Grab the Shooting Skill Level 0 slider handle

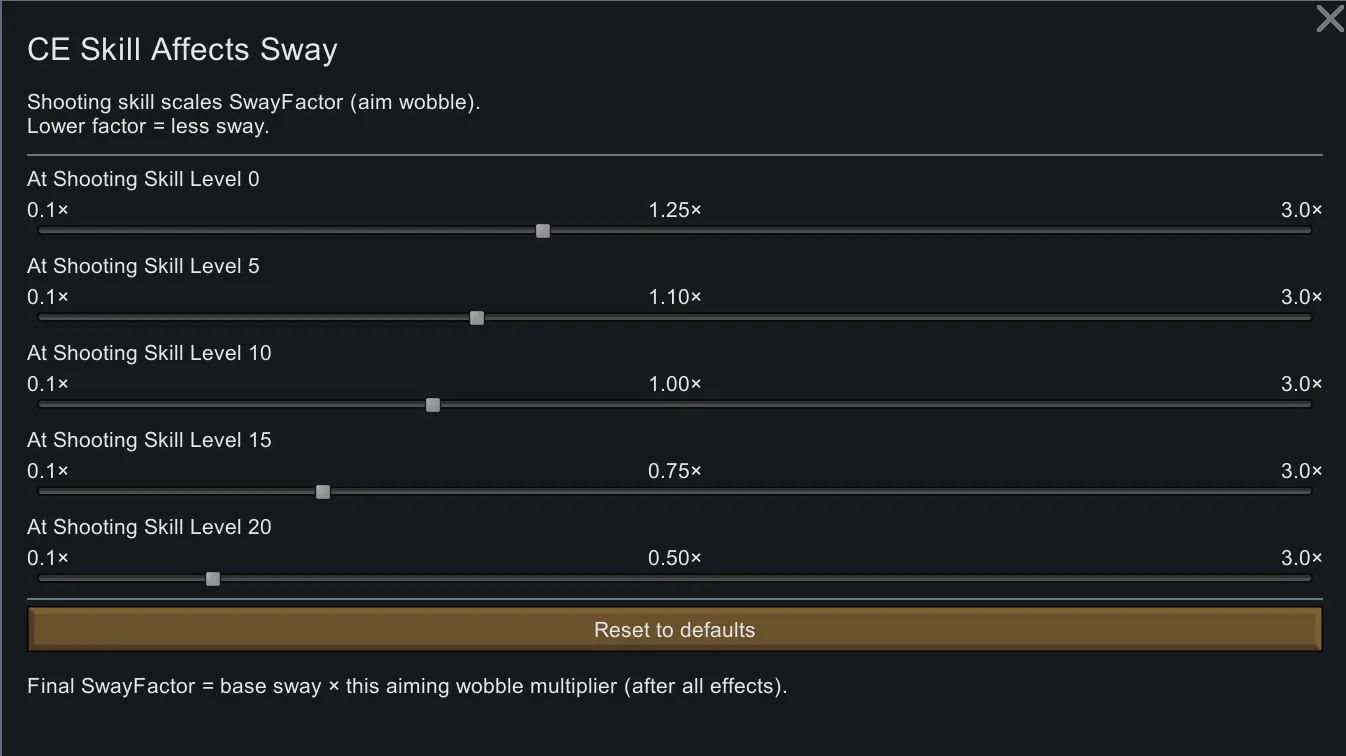point(543,231)
